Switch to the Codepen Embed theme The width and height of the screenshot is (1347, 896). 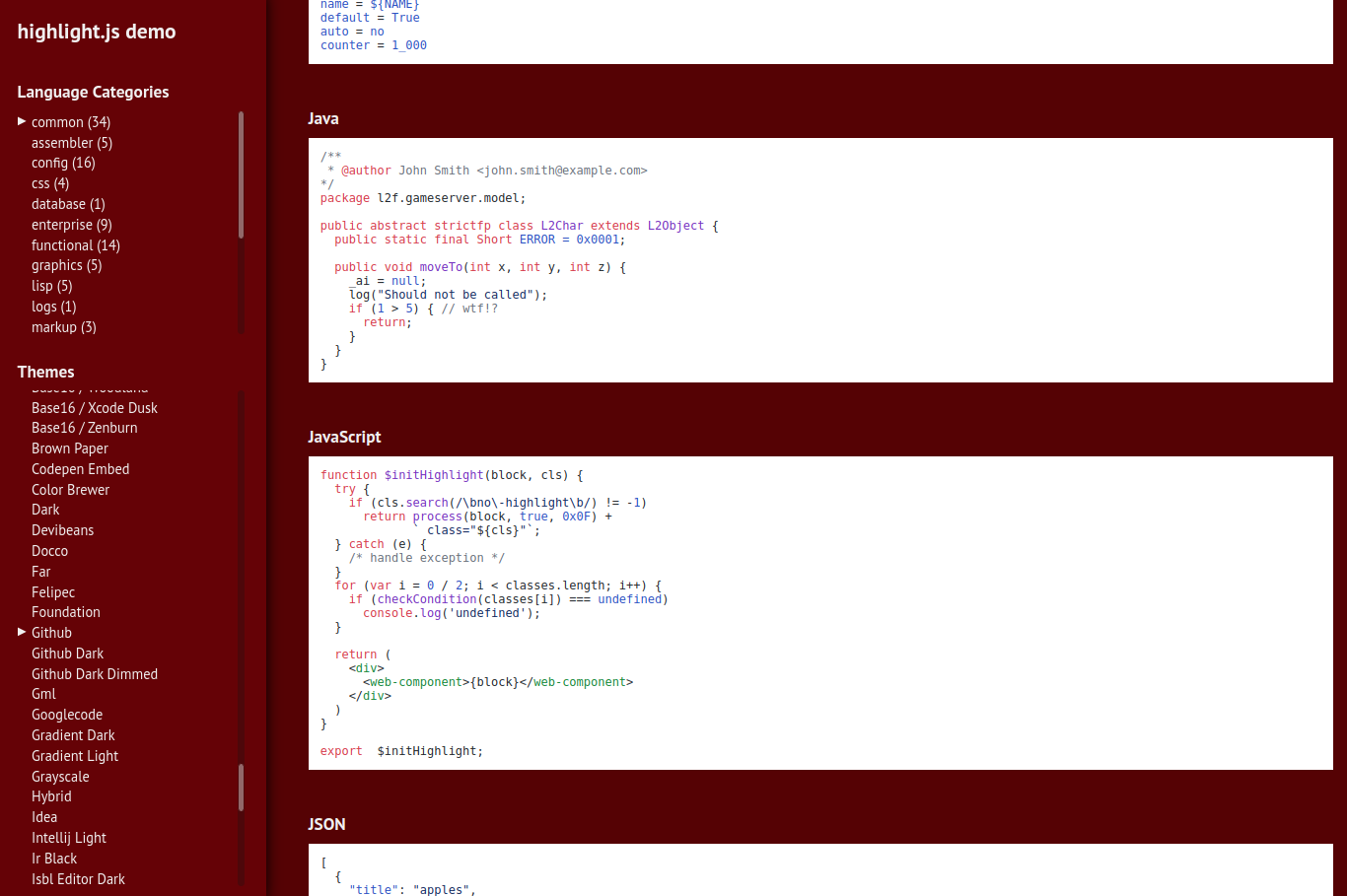[x=80, y=469]
